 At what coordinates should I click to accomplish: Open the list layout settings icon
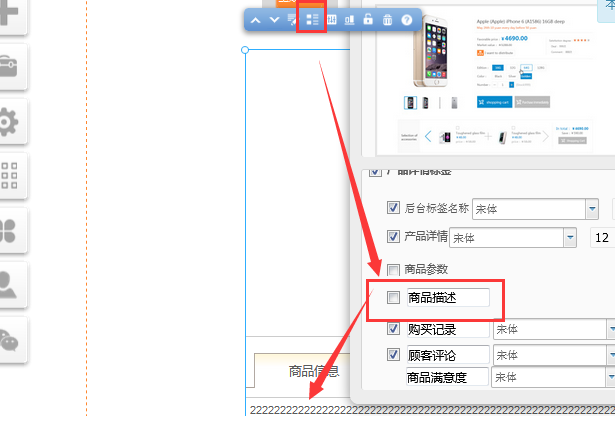(311, 20)
